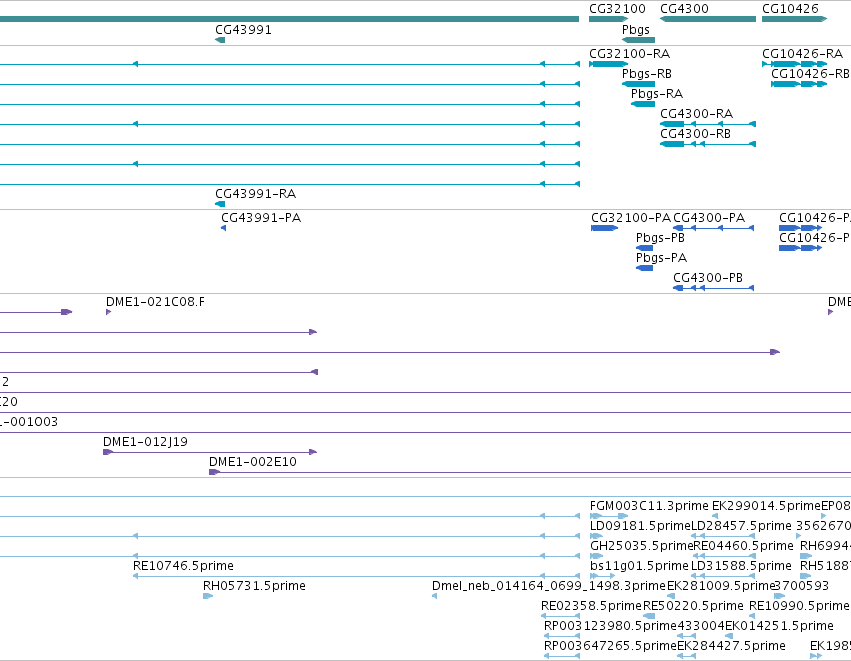Select the LD28457.5prime EST

pyautogui.click(x=722, y=536)
